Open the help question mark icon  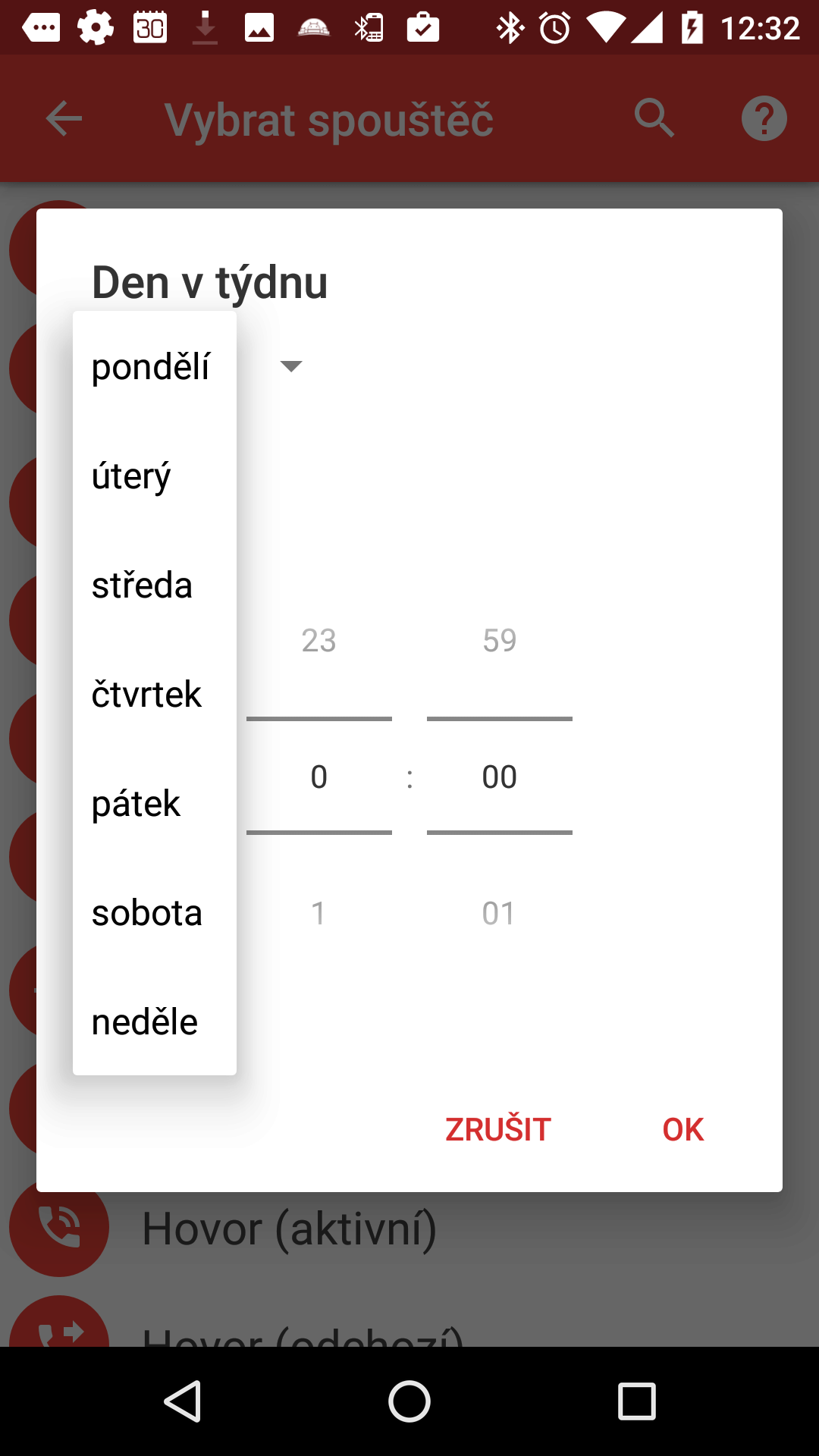coord(764,118)
